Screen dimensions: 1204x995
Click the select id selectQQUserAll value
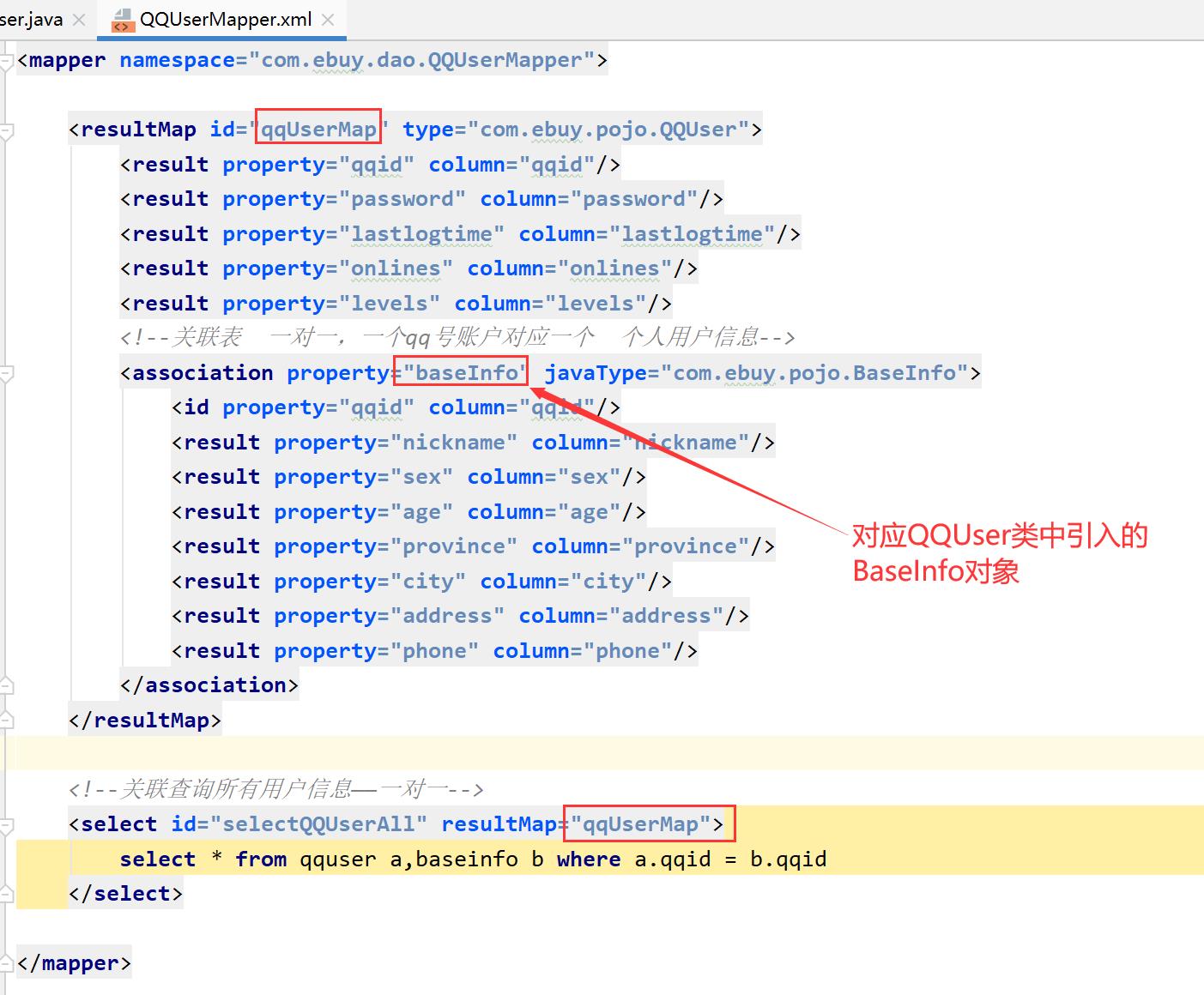tap(318, 824)
